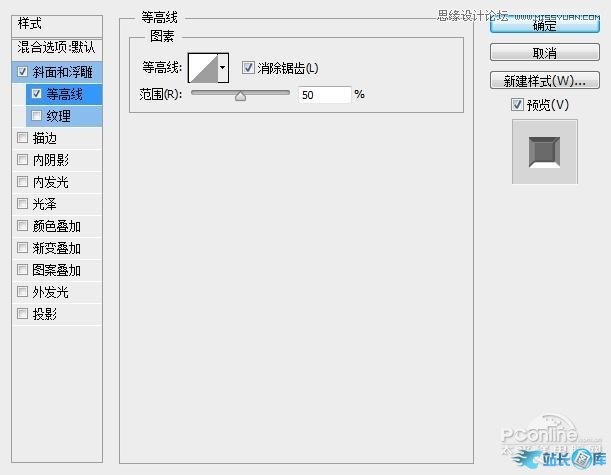Enable the 外发光 outer glow checkbox
Image resolution: width=611 pixels, height=475 pixels.
pos(23,292)
